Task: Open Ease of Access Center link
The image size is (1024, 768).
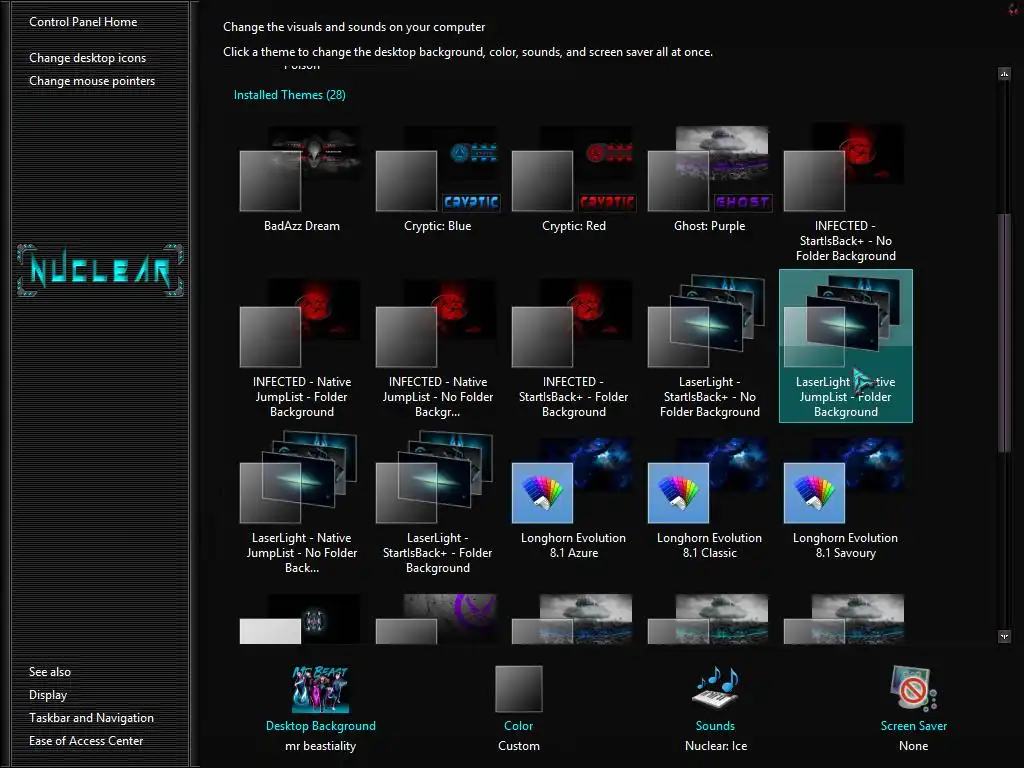Action: pyautogui.click(x=86, y=741)
